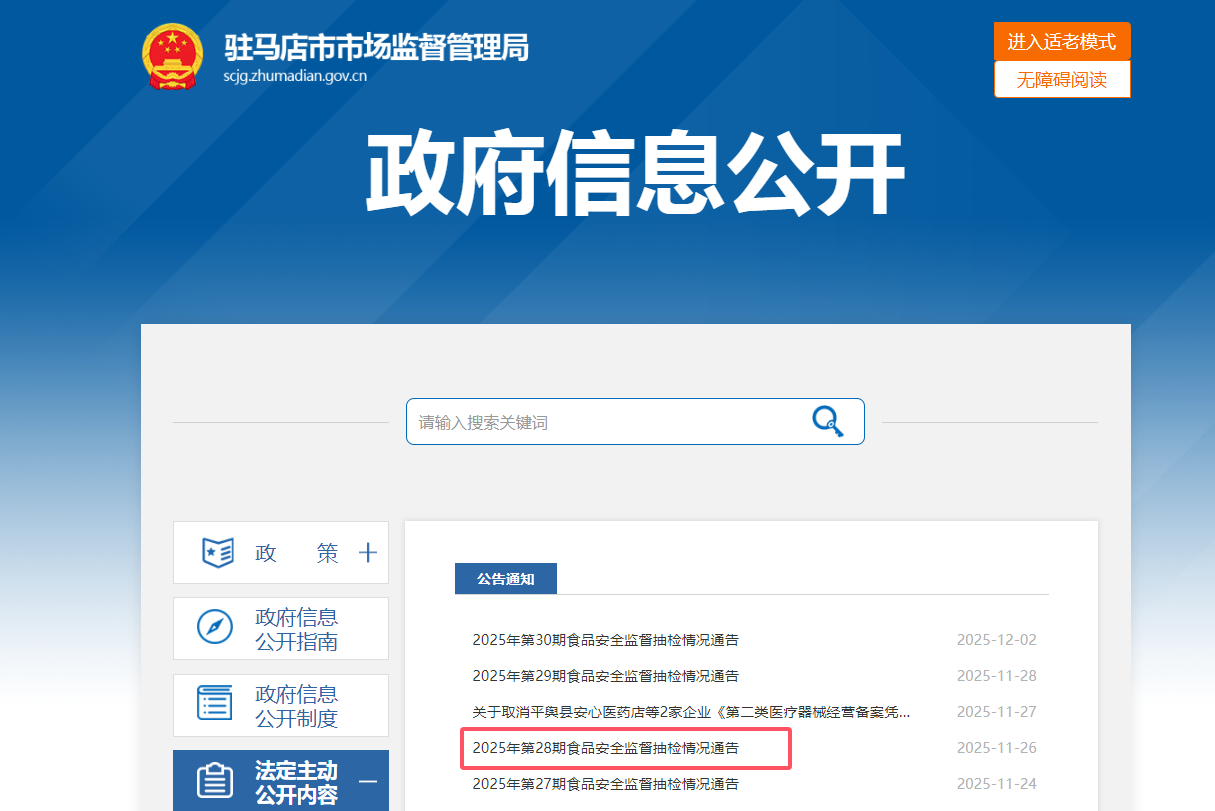The width and height of the screenshot is (1215, 811).
Task: Open the 平舆县安心医药店 cancellation notice
Action: coord(690,712)
